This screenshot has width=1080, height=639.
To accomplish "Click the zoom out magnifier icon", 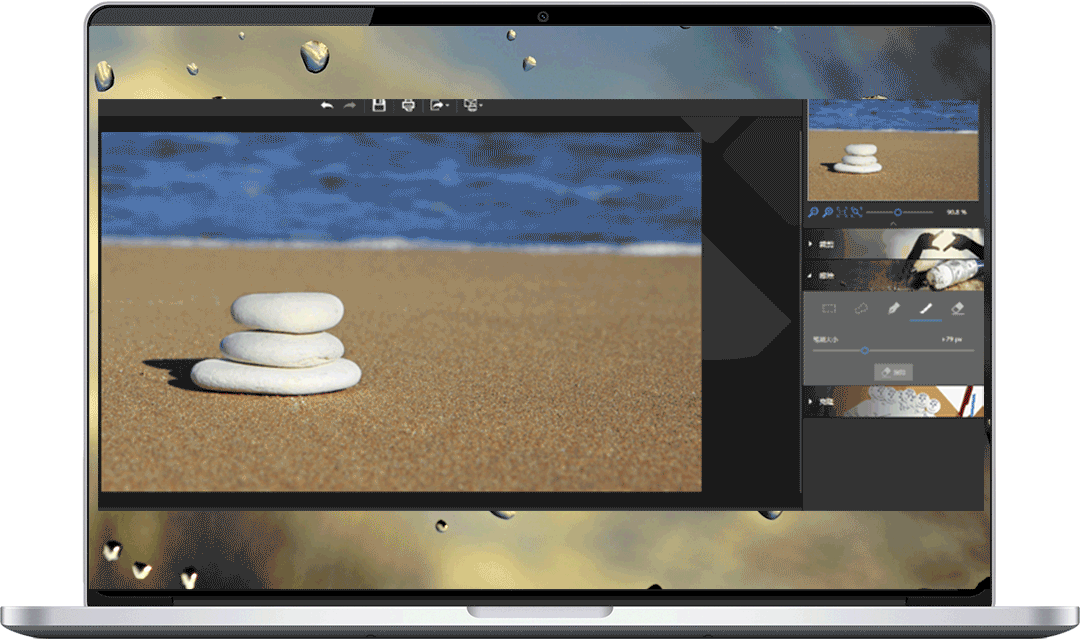I will point(813,212).
